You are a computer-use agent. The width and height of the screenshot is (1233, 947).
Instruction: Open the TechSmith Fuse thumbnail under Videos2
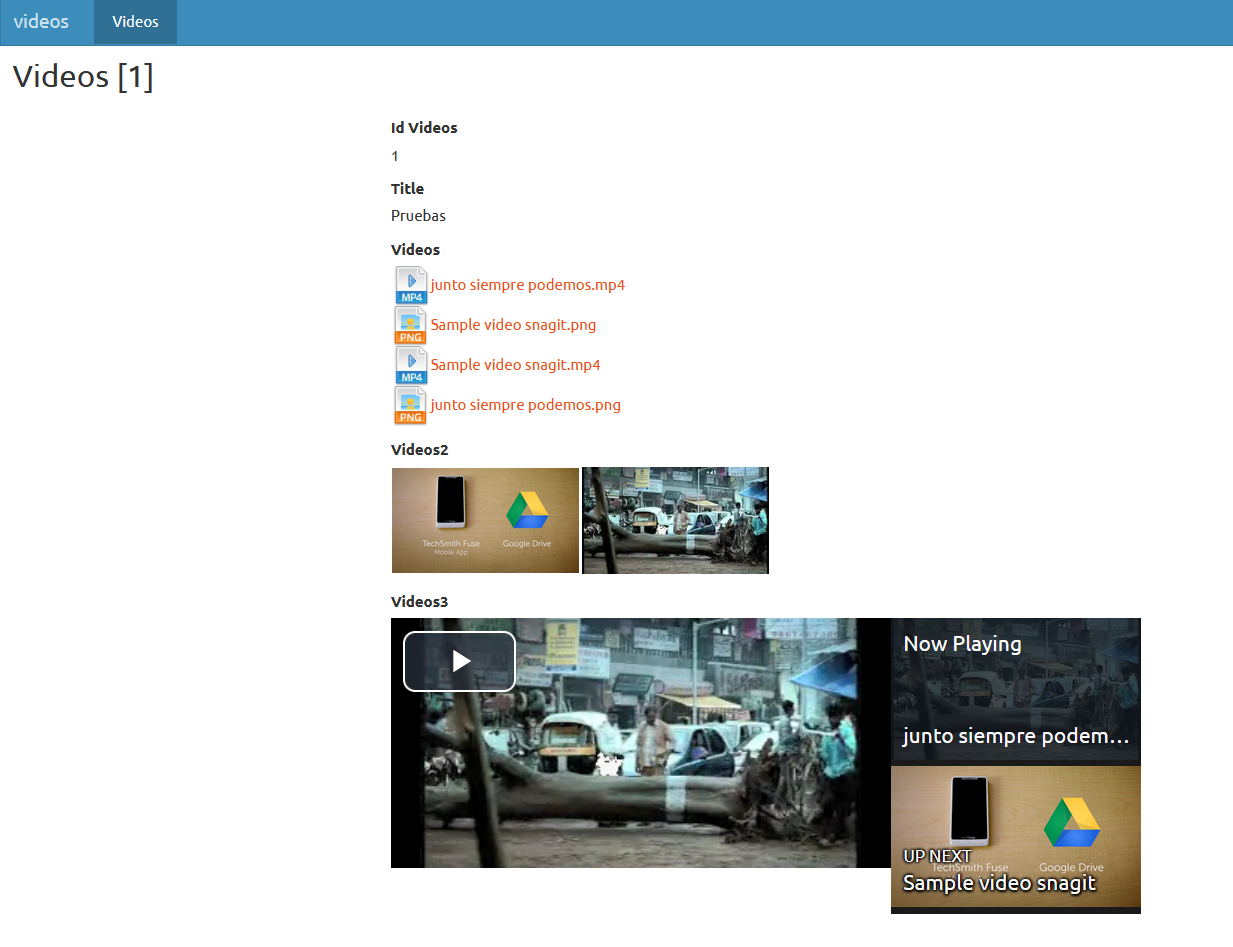(485, 520)
